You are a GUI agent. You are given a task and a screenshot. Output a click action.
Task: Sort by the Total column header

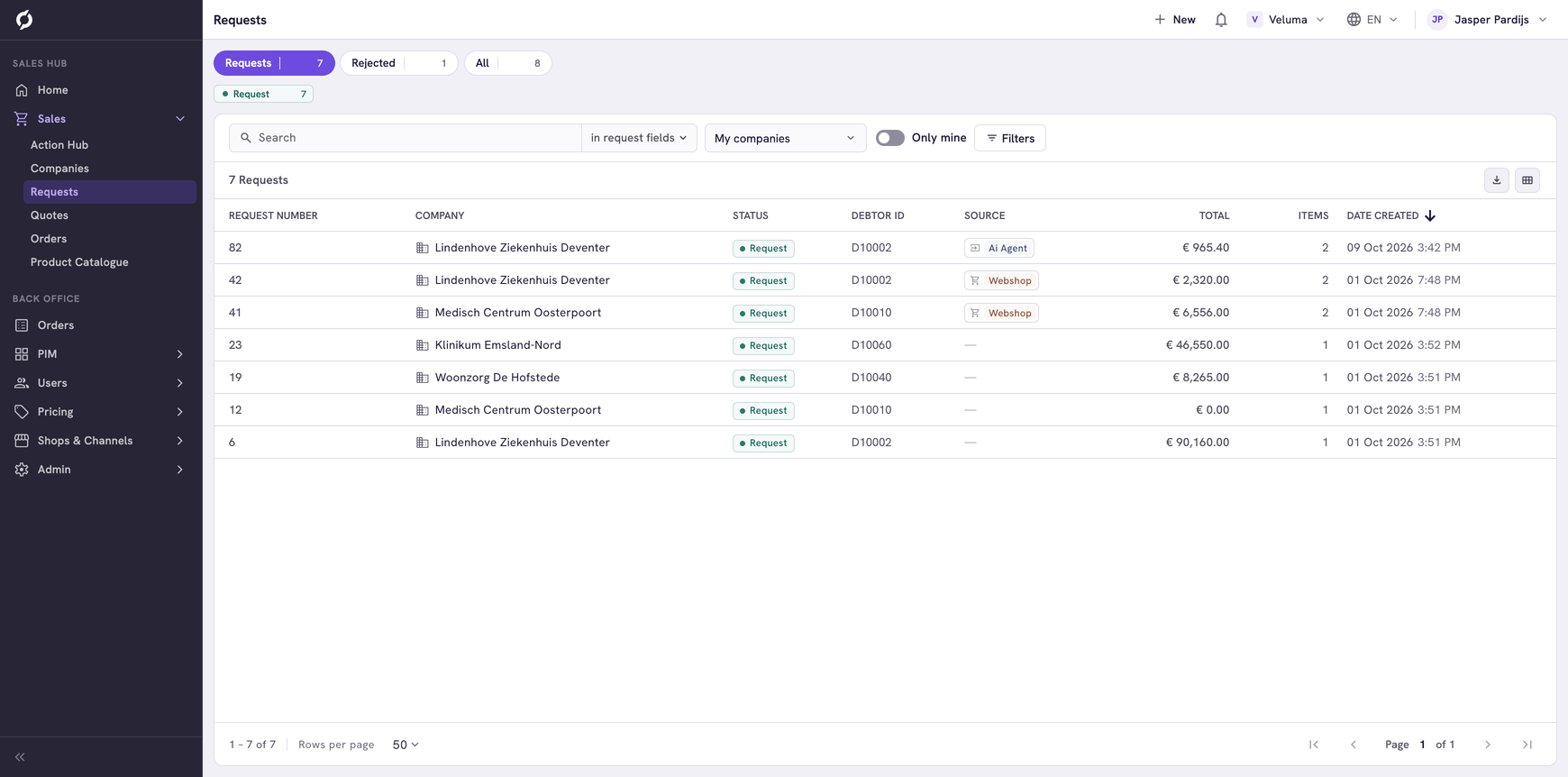(x=1214, y=215)
